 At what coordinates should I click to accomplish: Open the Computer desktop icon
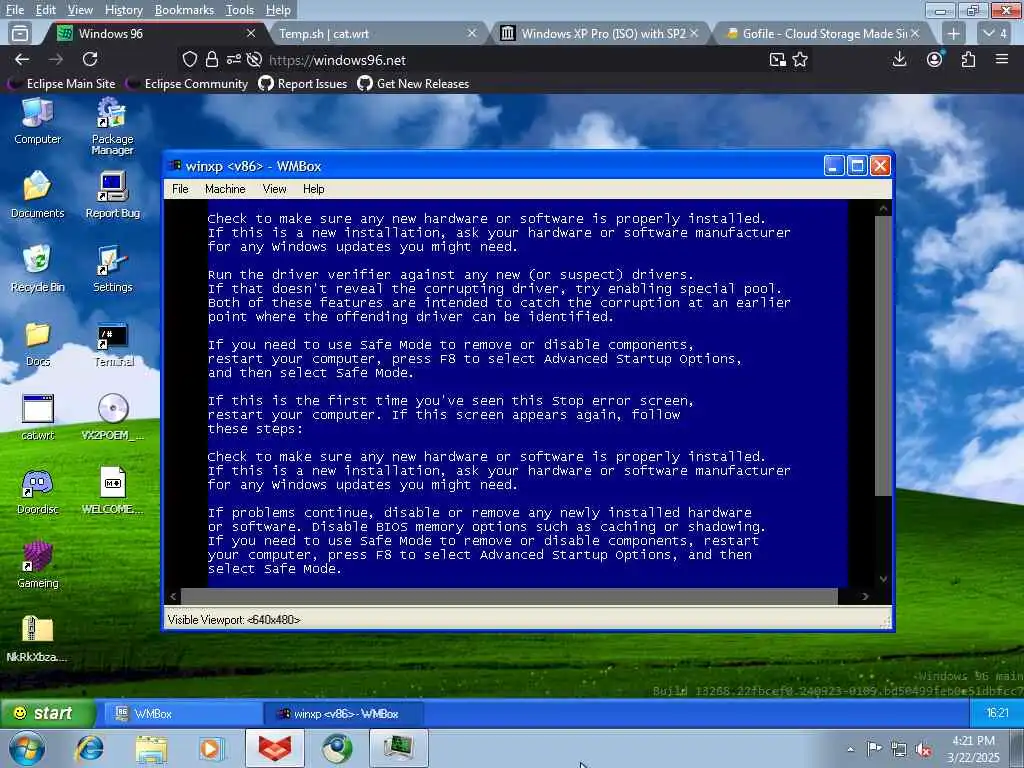tap(37, 121)
